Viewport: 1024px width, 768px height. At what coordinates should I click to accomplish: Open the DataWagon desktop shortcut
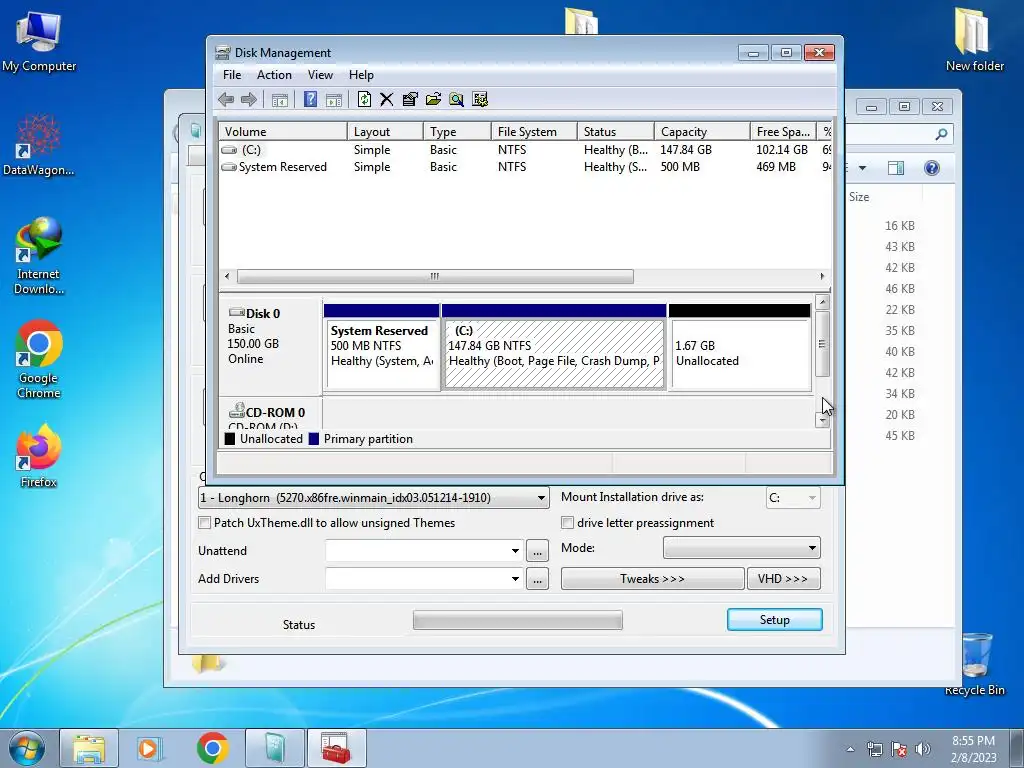pyautogui.click(x=39, y=145)
